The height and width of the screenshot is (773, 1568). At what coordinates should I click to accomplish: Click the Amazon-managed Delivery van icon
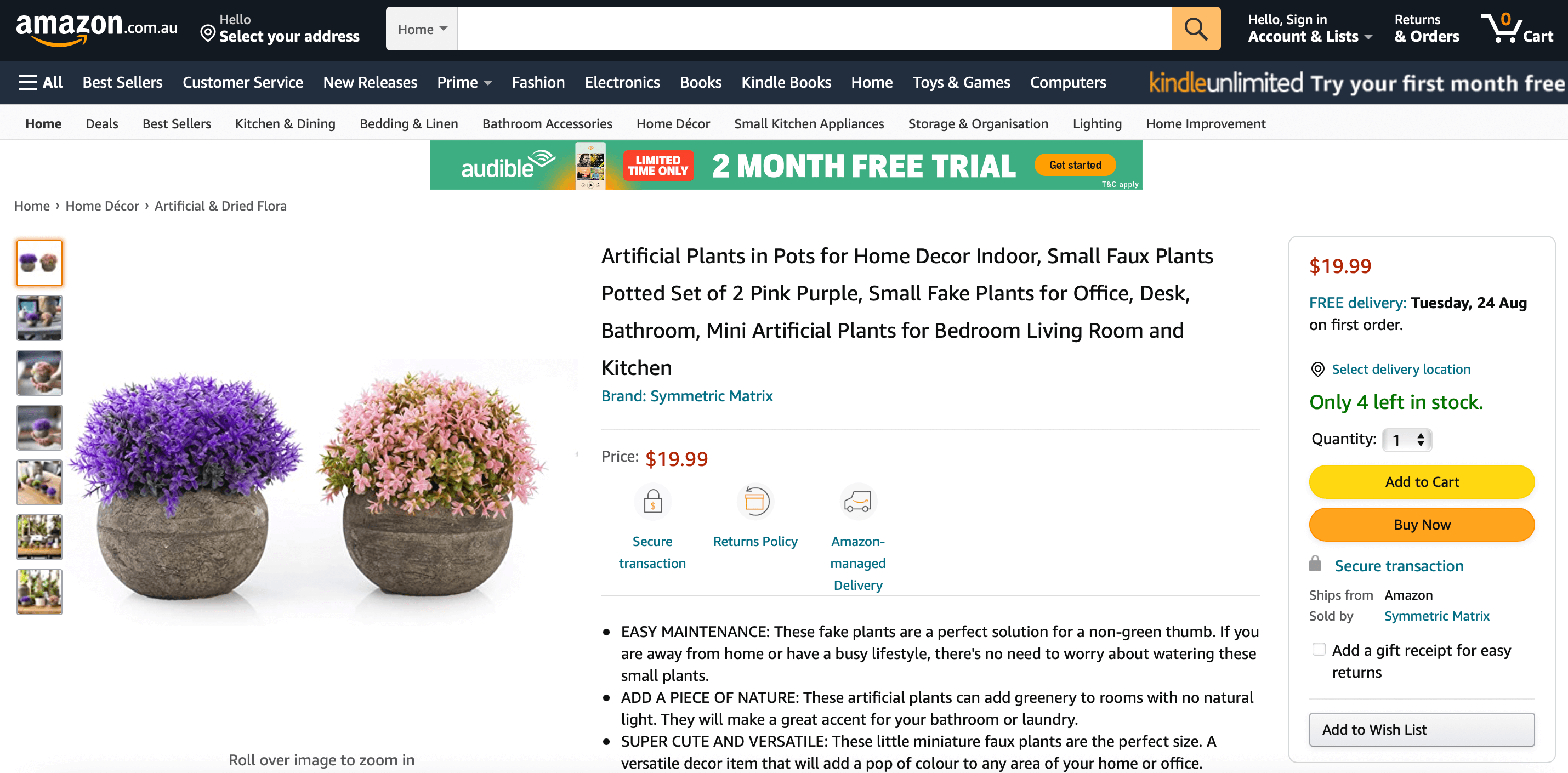click(x=857, y=502)
